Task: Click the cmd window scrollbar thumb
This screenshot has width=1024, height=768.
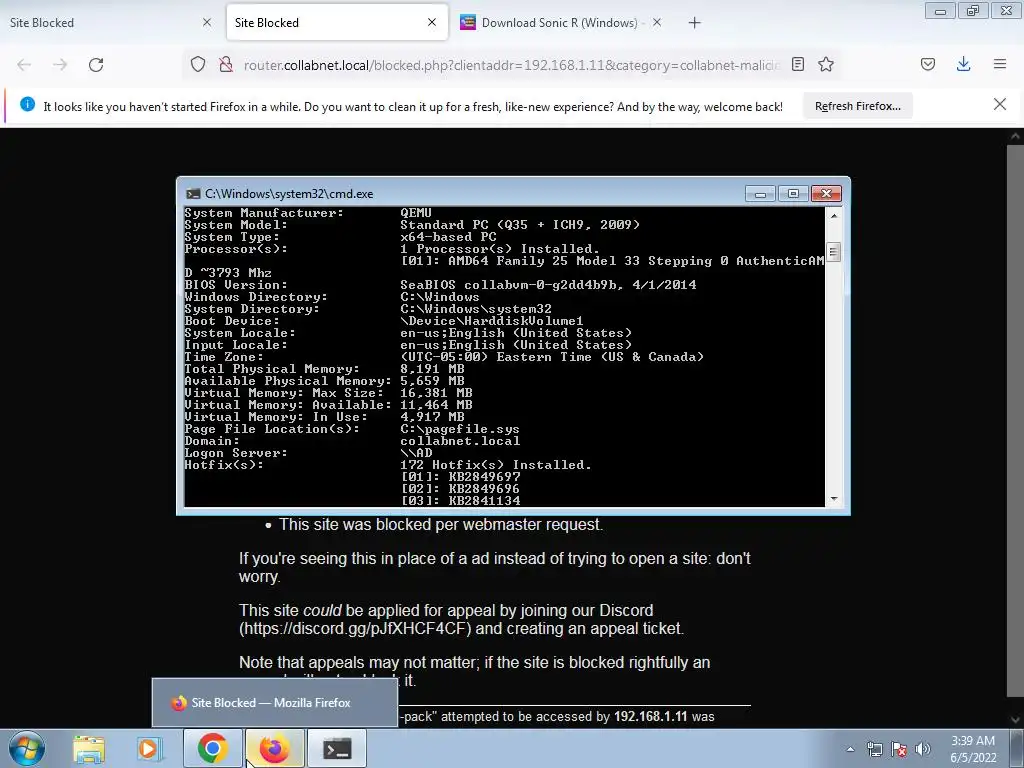Action: tap(833, 252)
